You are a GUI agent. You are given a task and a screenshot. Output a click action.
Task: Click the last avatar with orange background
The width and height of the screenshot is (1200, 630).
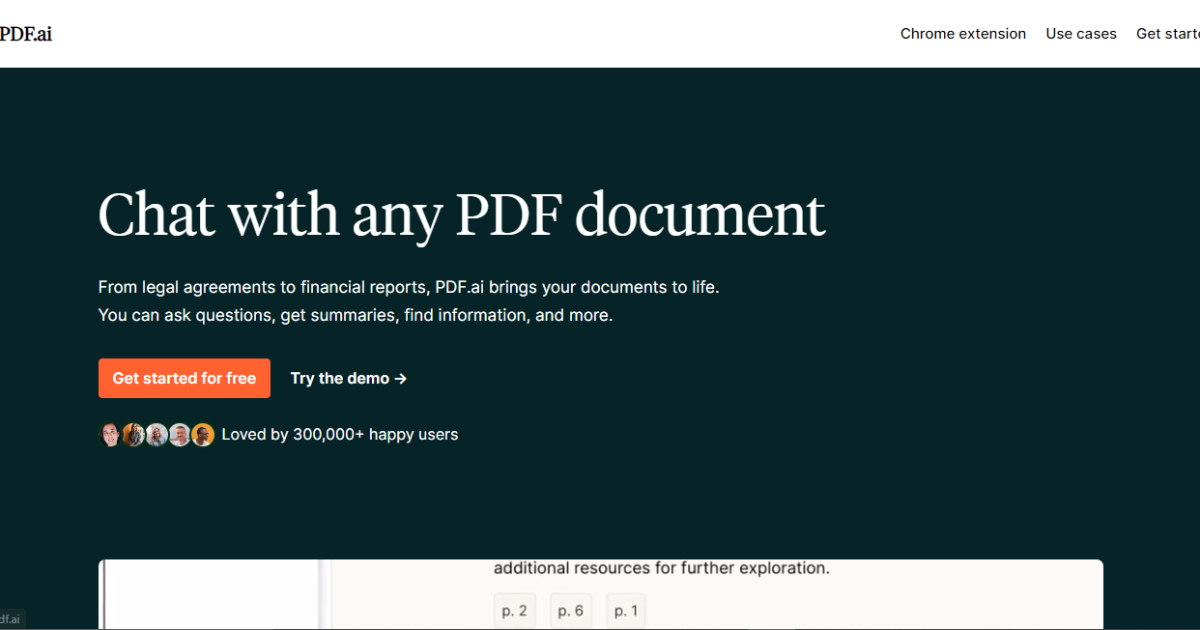click(203, 435)
